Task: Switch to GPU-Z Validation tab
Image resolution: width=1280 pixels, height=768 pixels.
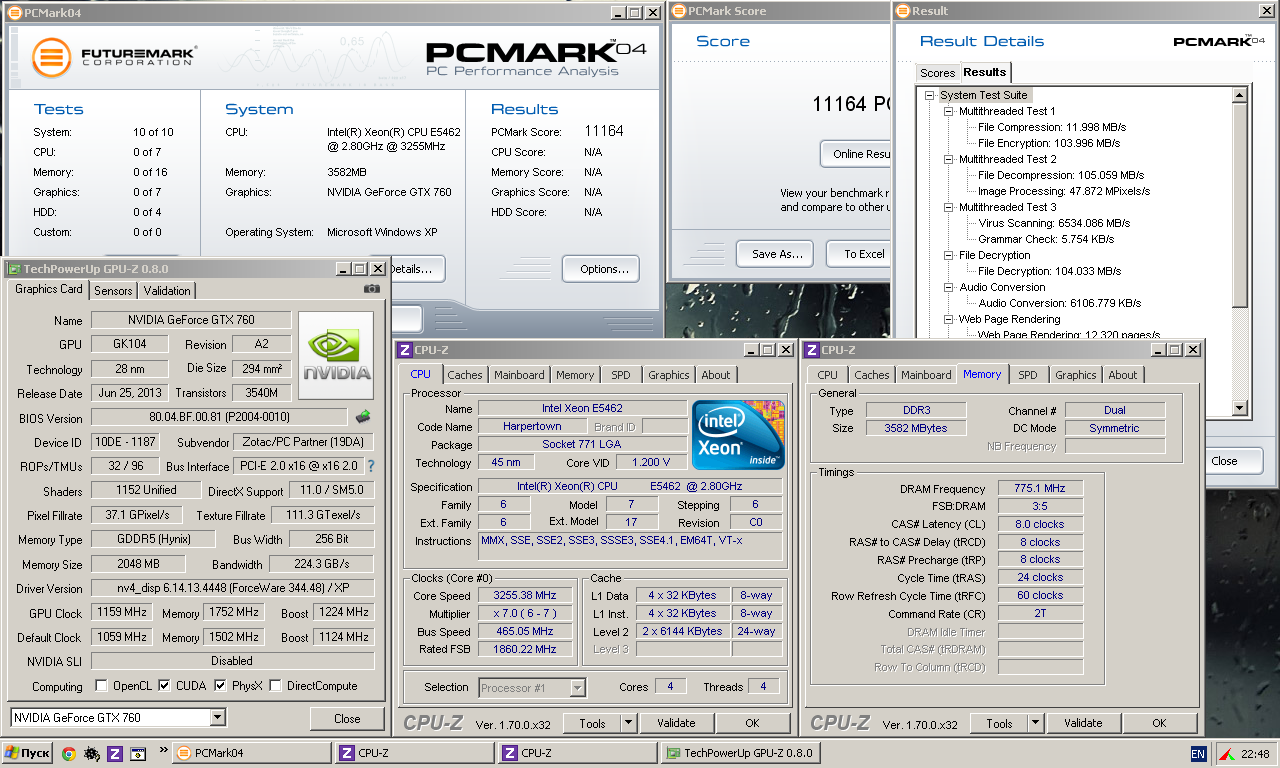Action: pyautogui.click(x=167, y=291)
